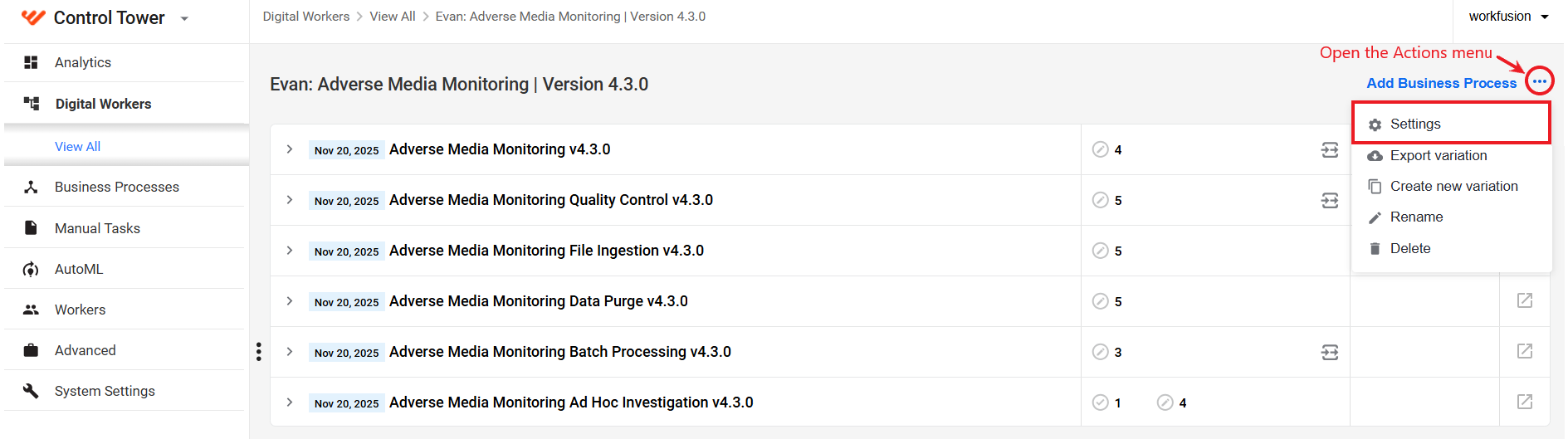Click the flow icon on Adverse Media Monitoring v4.3.0 row

(x=1330, y=149)
